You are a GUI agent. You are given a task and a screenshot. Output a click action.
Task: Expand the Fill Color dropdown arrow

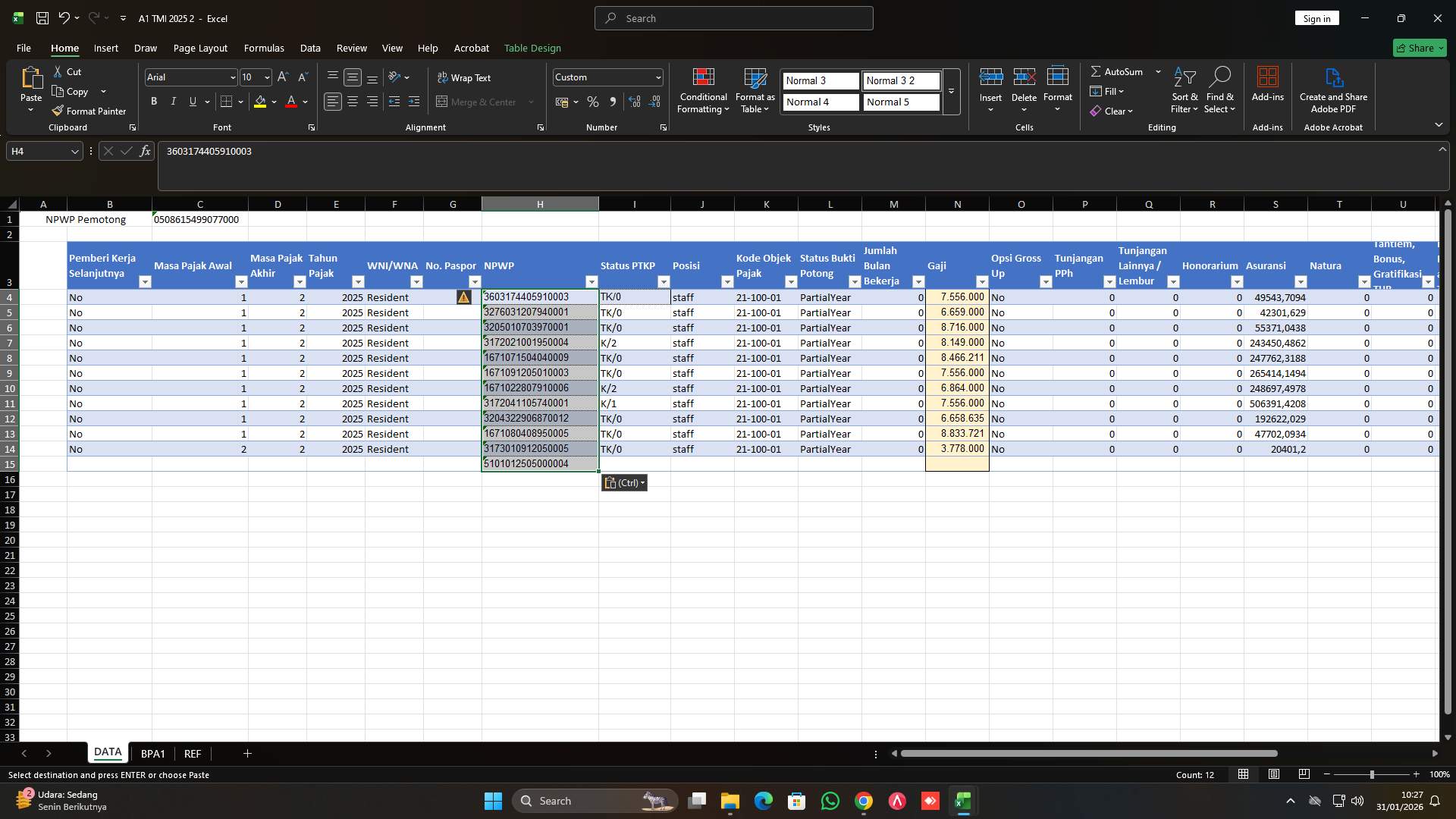pyautogui.click(x=275, y=102)
